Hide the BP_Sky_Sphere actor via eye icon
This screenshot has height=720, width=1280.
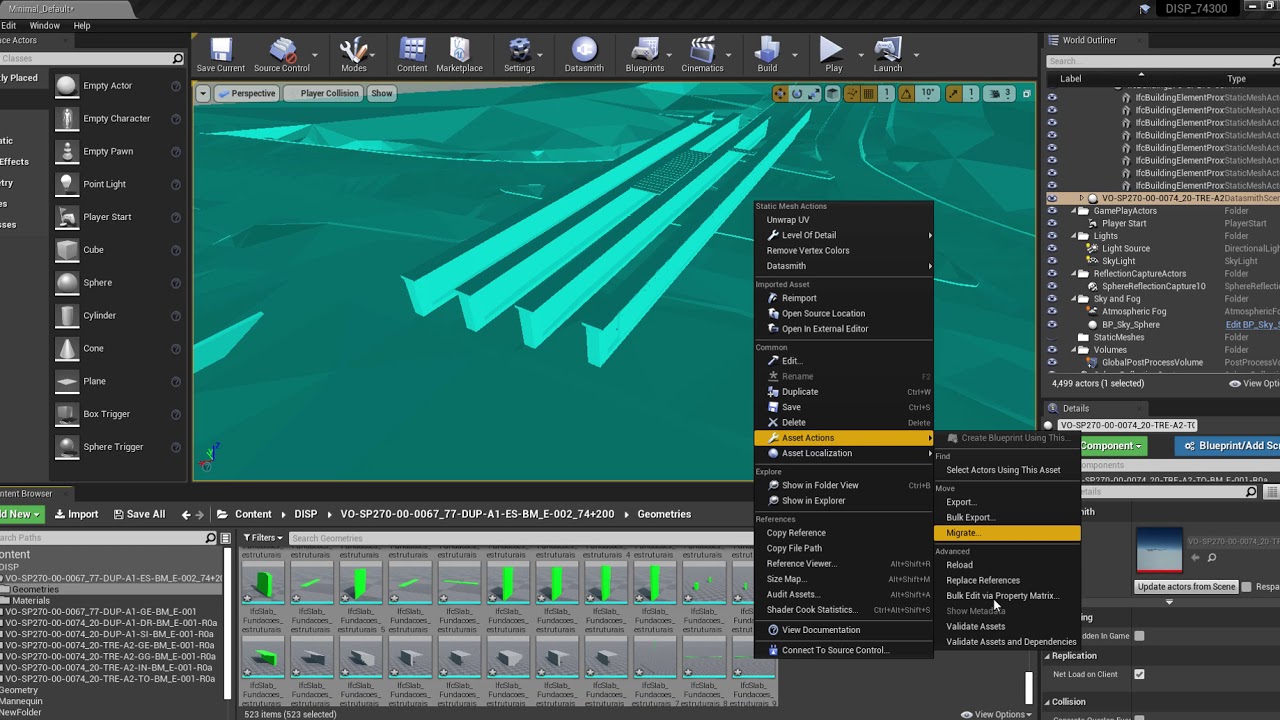click(1051, 325)
